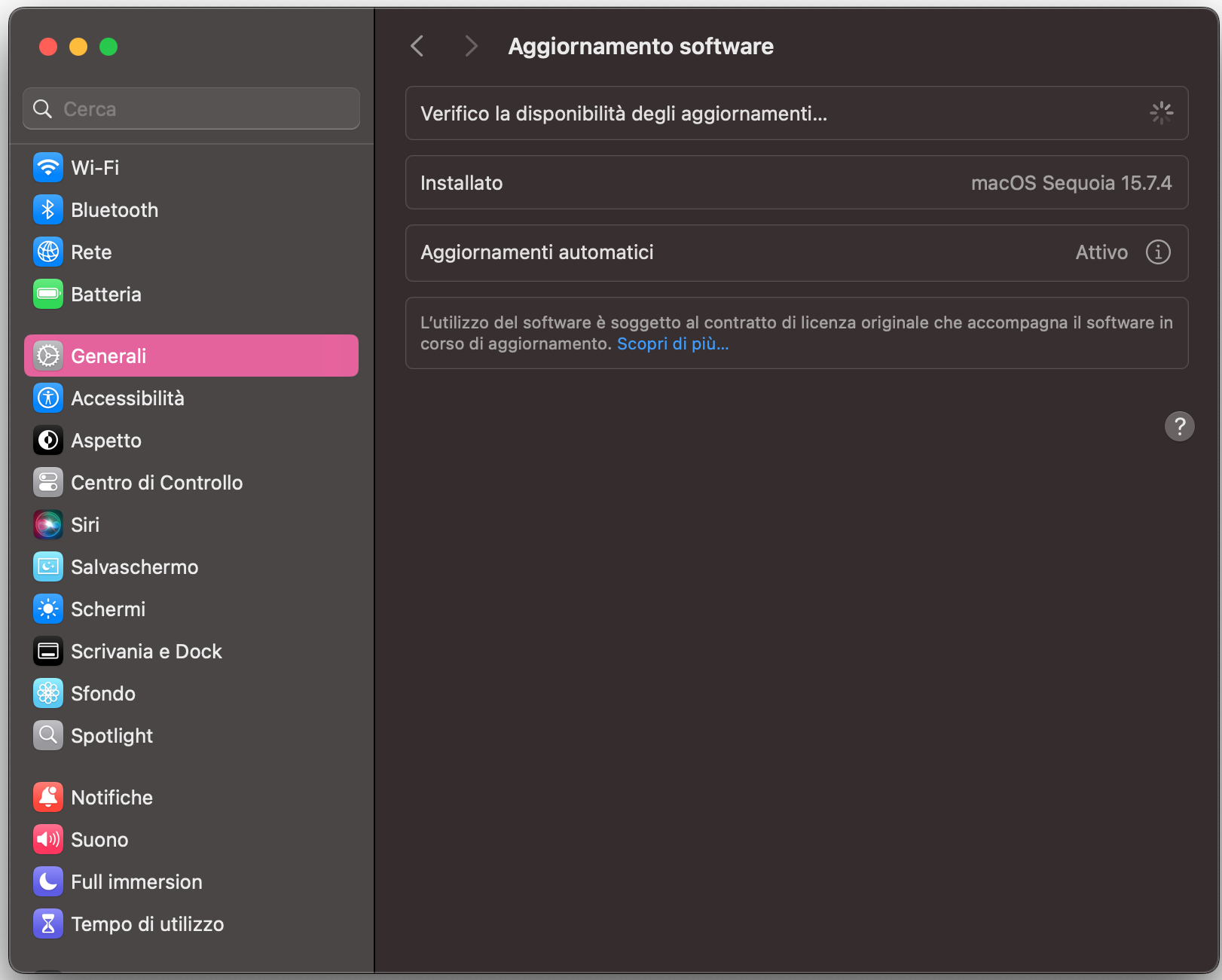
Task: Click Verifico la disponibilità degli aggiornamenti text
Action: click(624, 114)
